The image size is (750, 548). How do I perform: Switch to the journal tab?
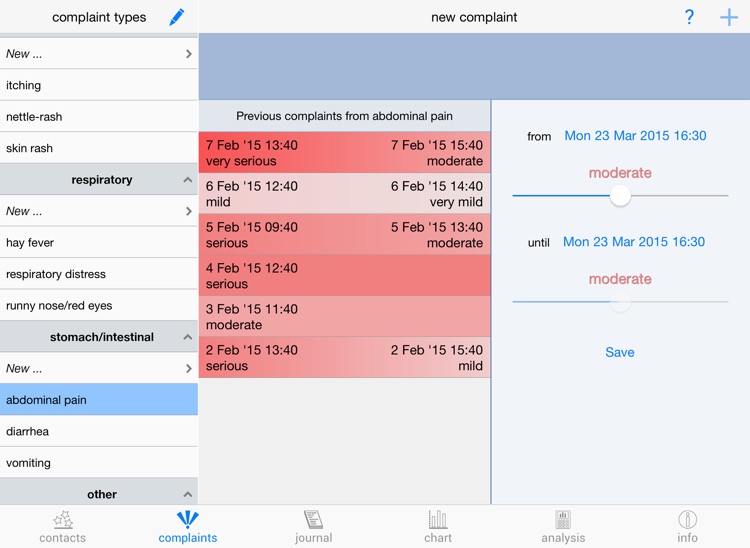(313, 526)
